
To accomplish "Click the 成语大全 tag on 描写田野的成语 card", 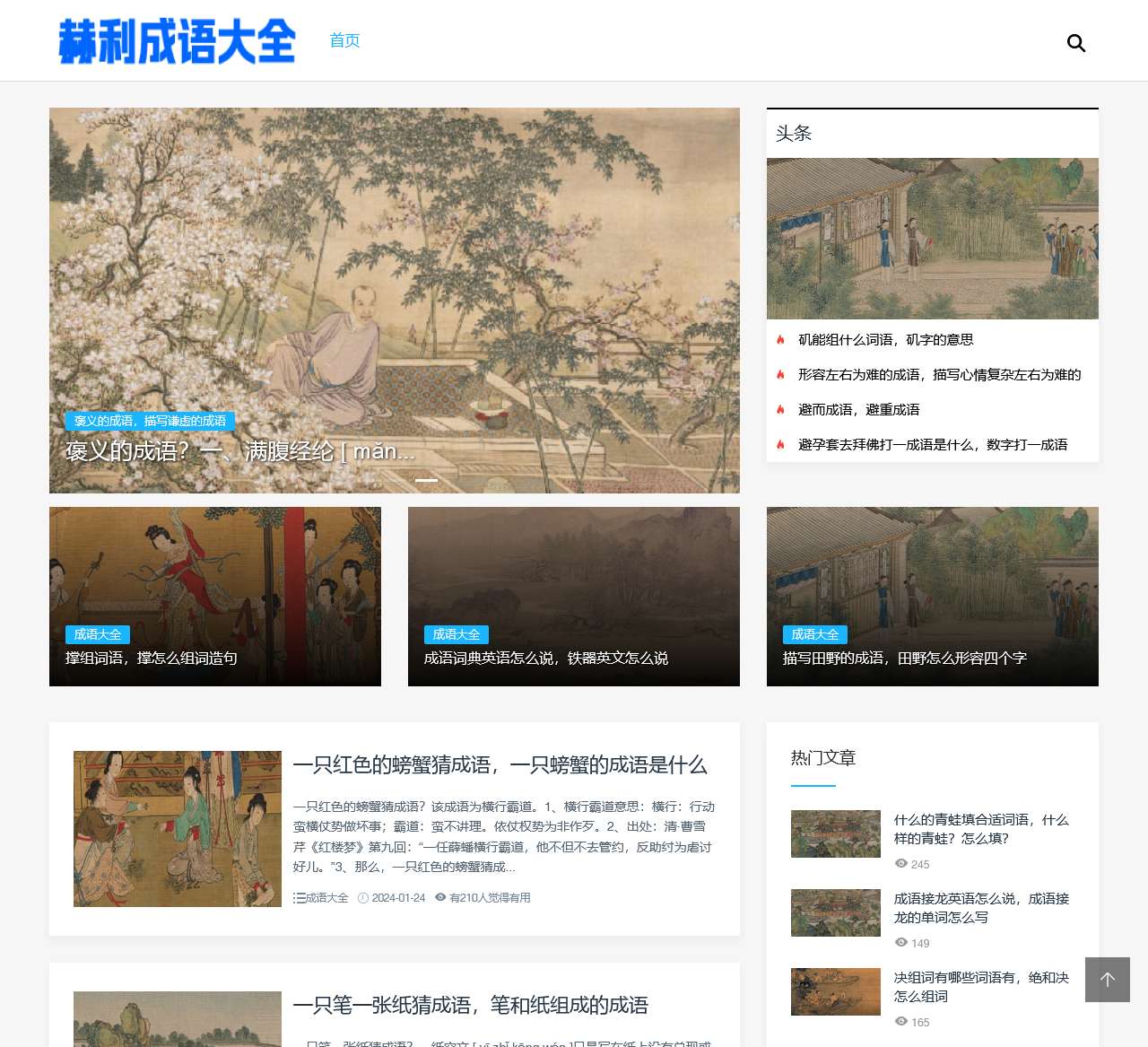I will [815, 634].
